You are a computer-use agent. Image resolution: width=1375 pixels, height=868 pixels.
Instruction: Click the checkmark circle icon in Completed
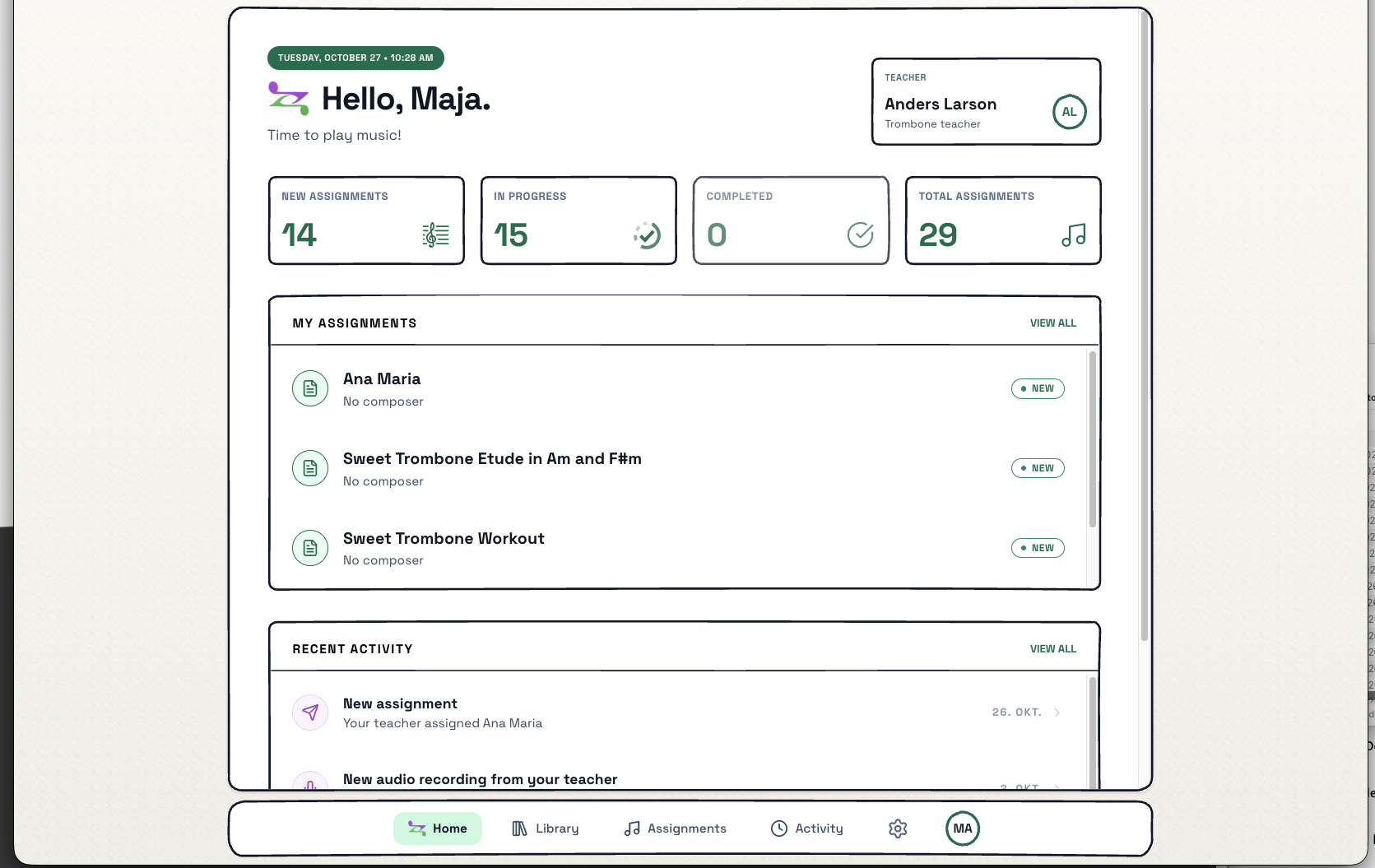[860, 235]
